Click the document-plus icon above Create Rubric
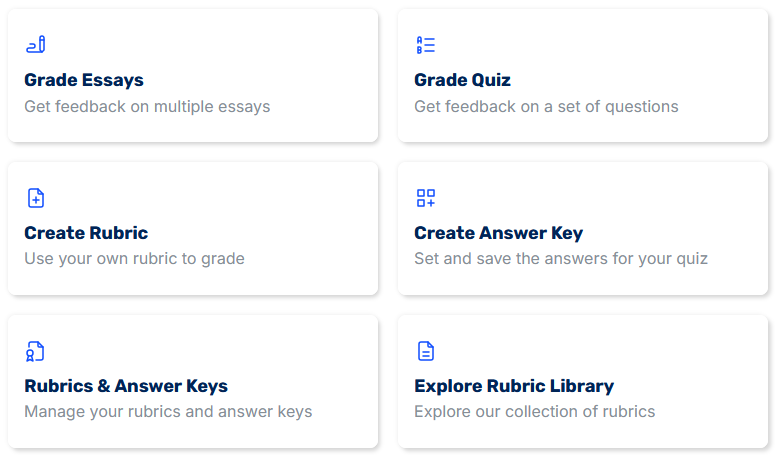This screenshot has width=775, height=458. (35, 198)
